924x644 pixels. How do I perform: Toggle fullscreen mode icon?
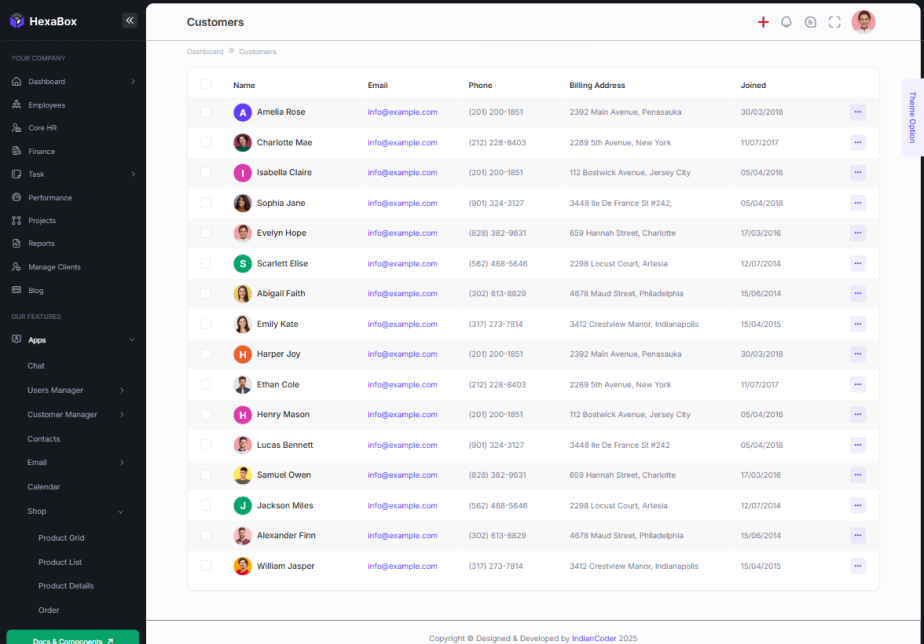coord(834,22)
